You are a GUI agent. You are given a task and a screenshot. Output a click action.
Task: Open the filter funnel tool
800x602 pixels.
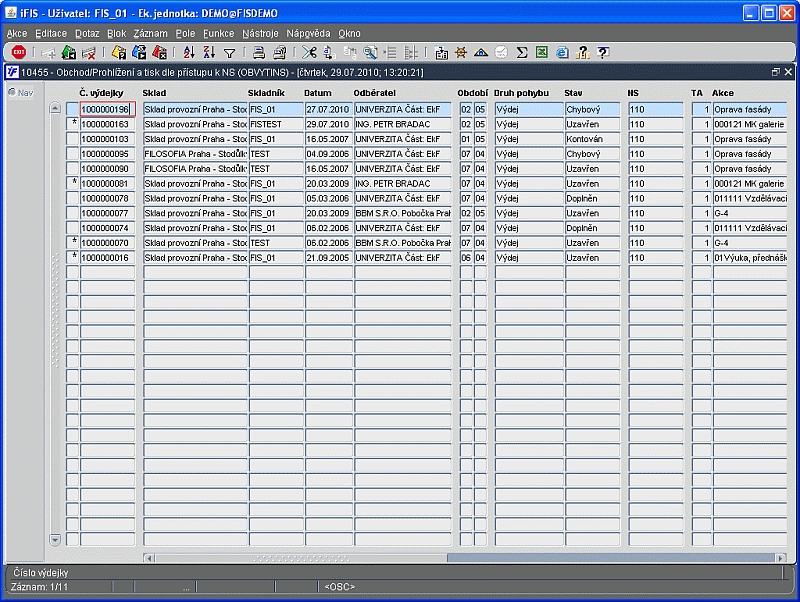[230, 53]
